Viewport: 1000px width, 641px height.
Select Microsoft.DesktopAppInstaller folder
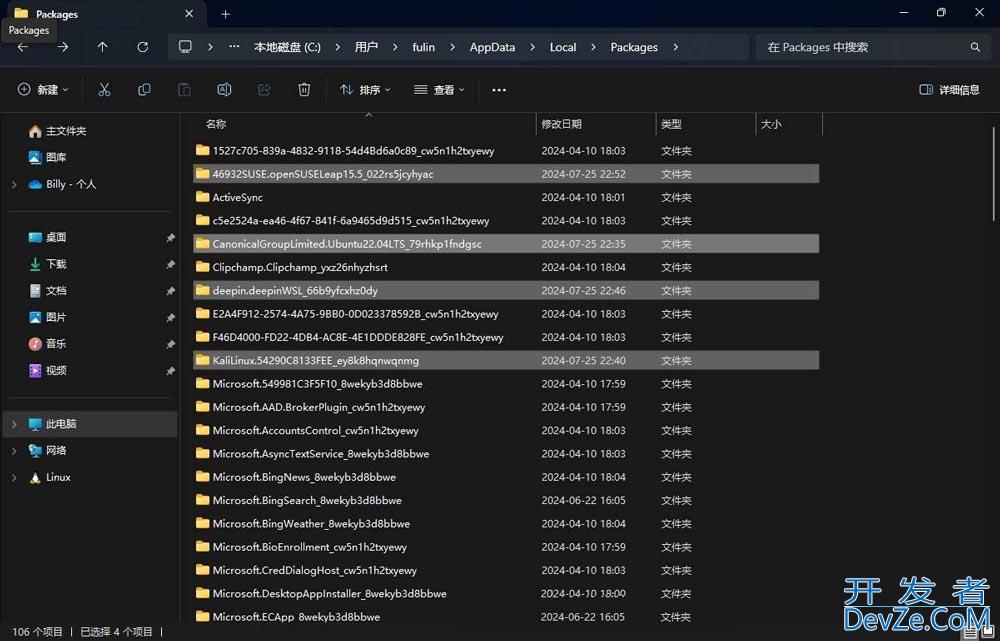(506, 594)
